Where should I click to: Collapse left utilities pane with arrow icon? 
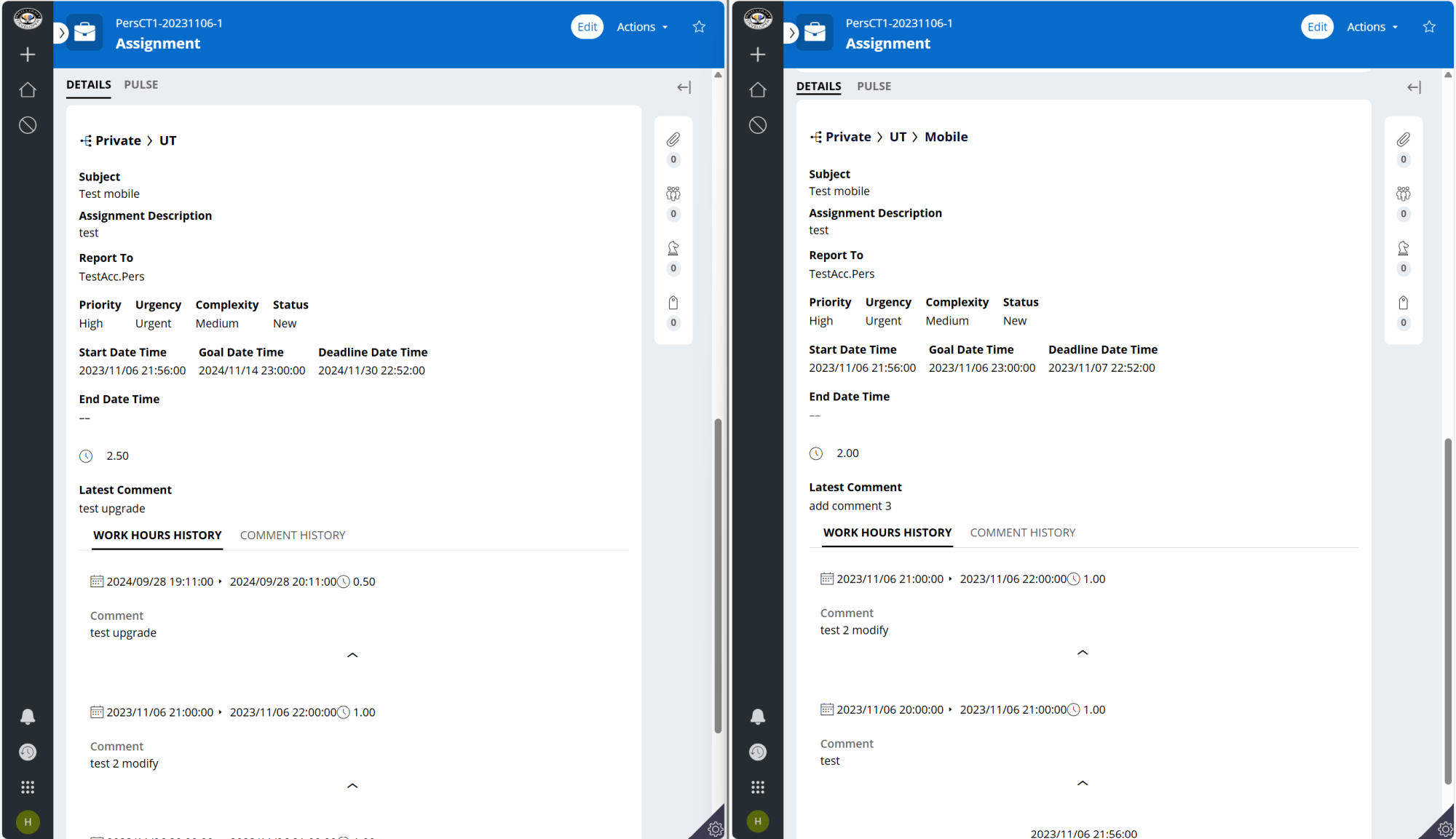(x=684, y=87)
